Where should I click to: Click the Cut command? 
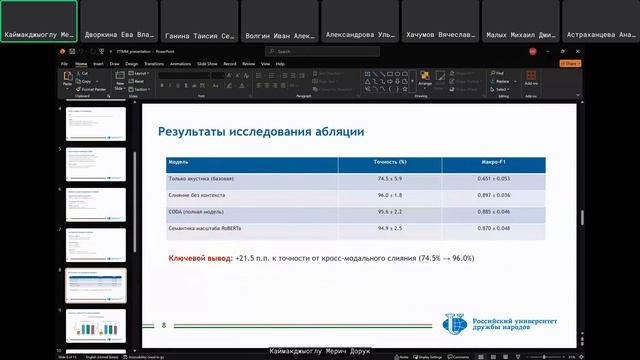[82, 73]
